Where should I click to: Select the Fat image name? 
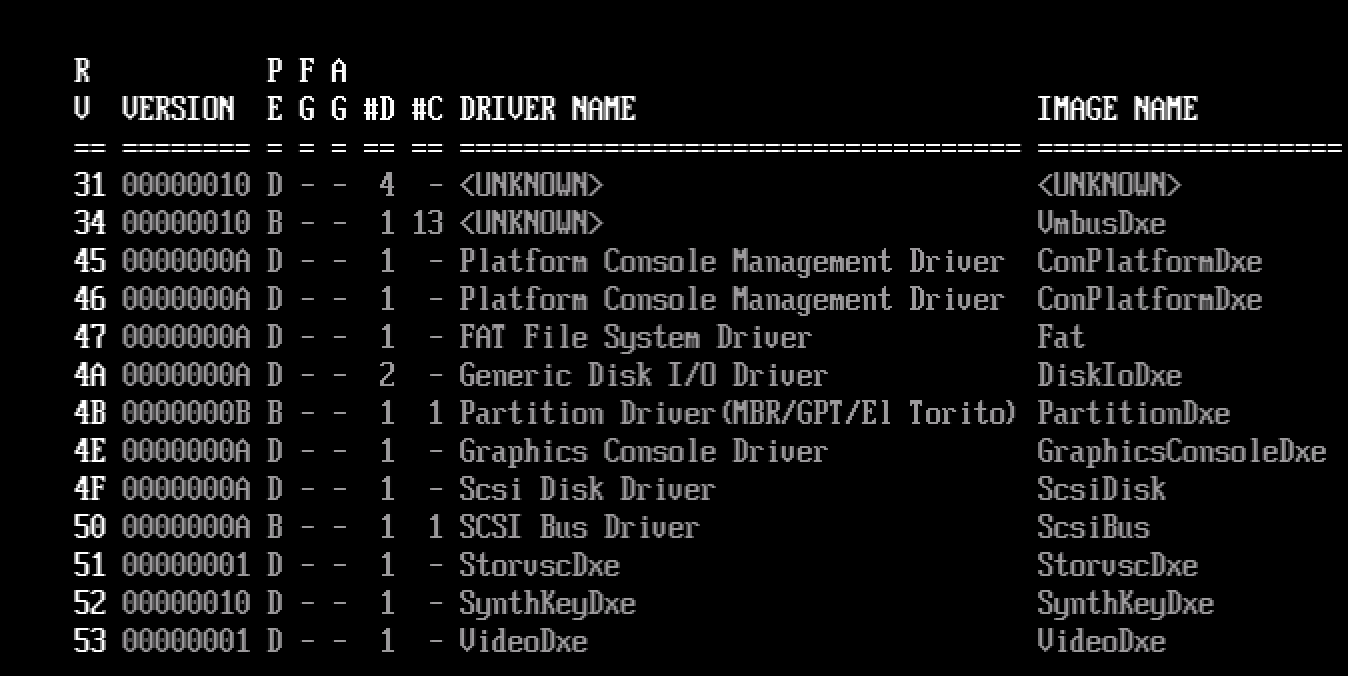[1061, 337]
